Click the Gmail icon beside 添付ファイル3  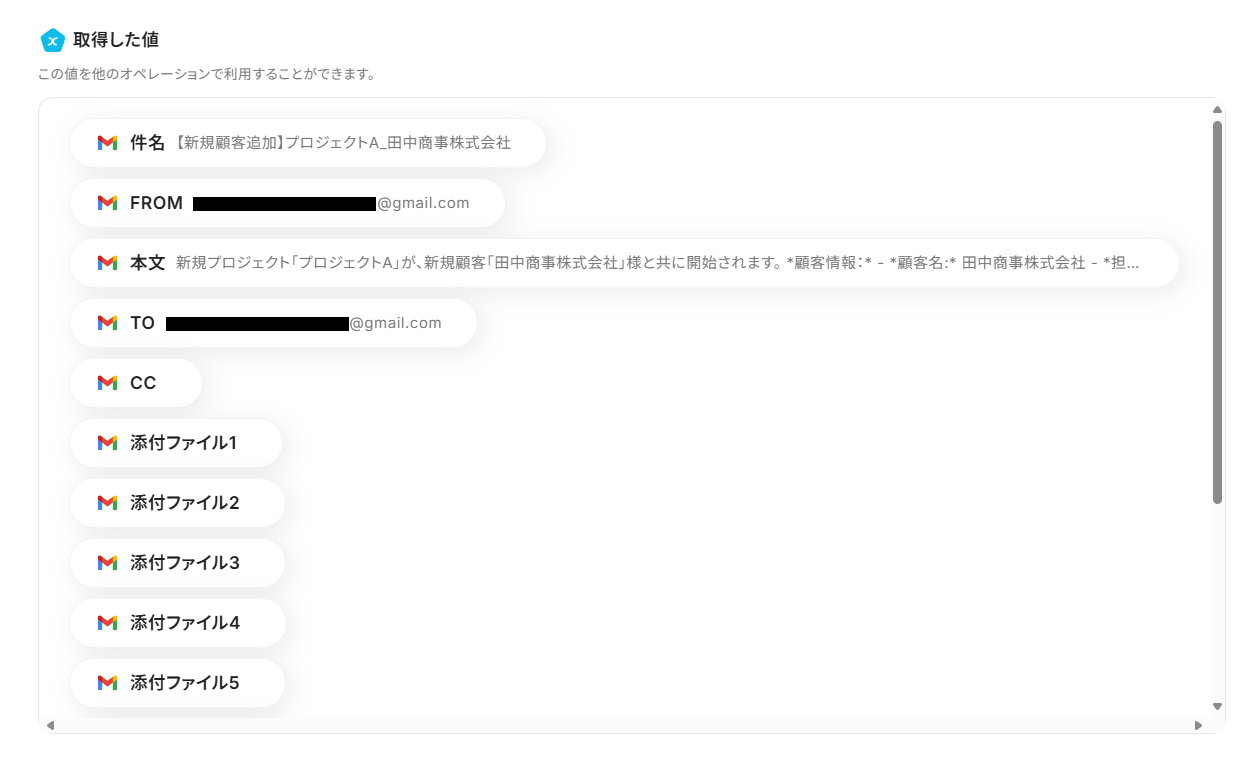point(107,563)
